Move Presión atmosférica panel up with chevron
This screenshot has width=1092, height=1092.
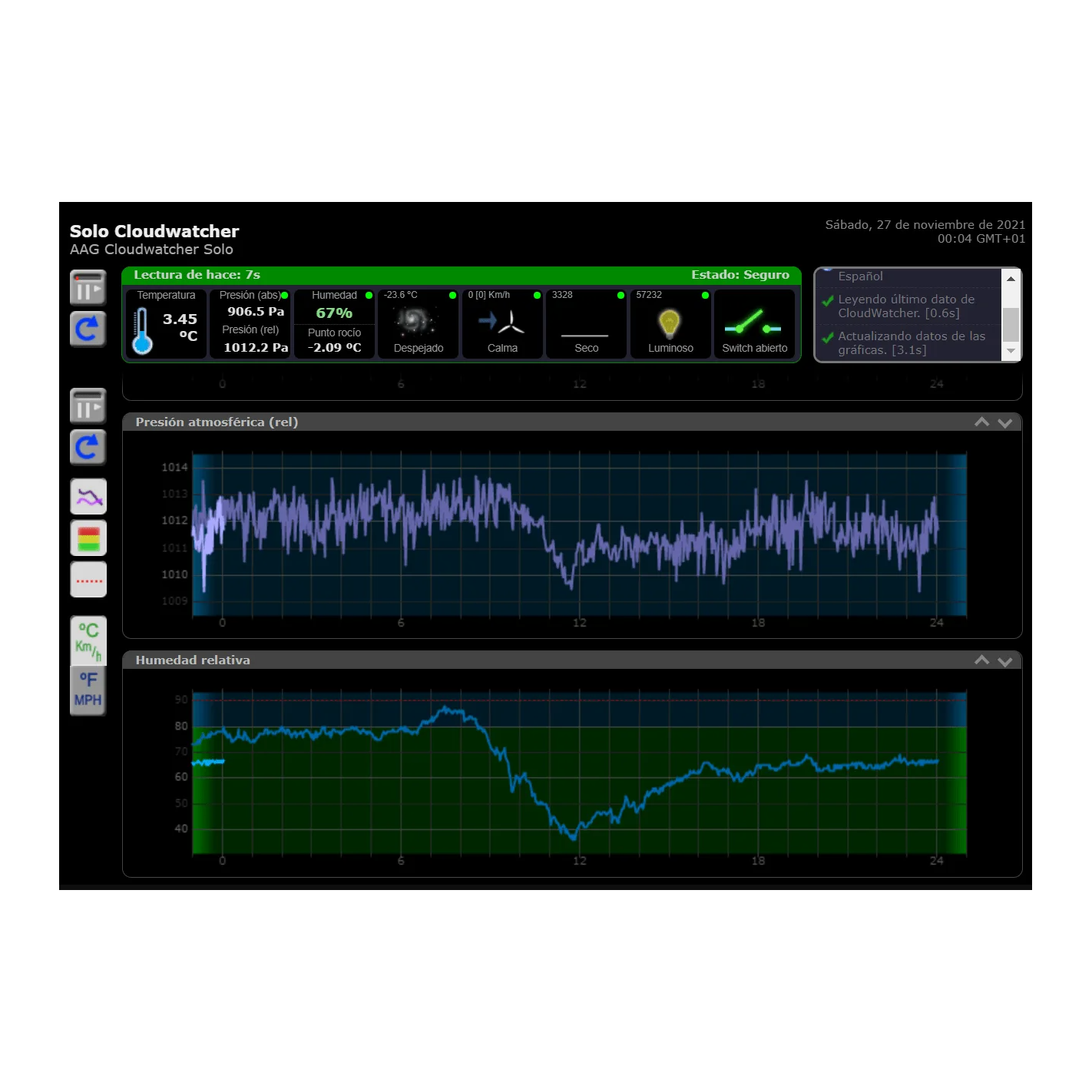(x=982, y=422)
